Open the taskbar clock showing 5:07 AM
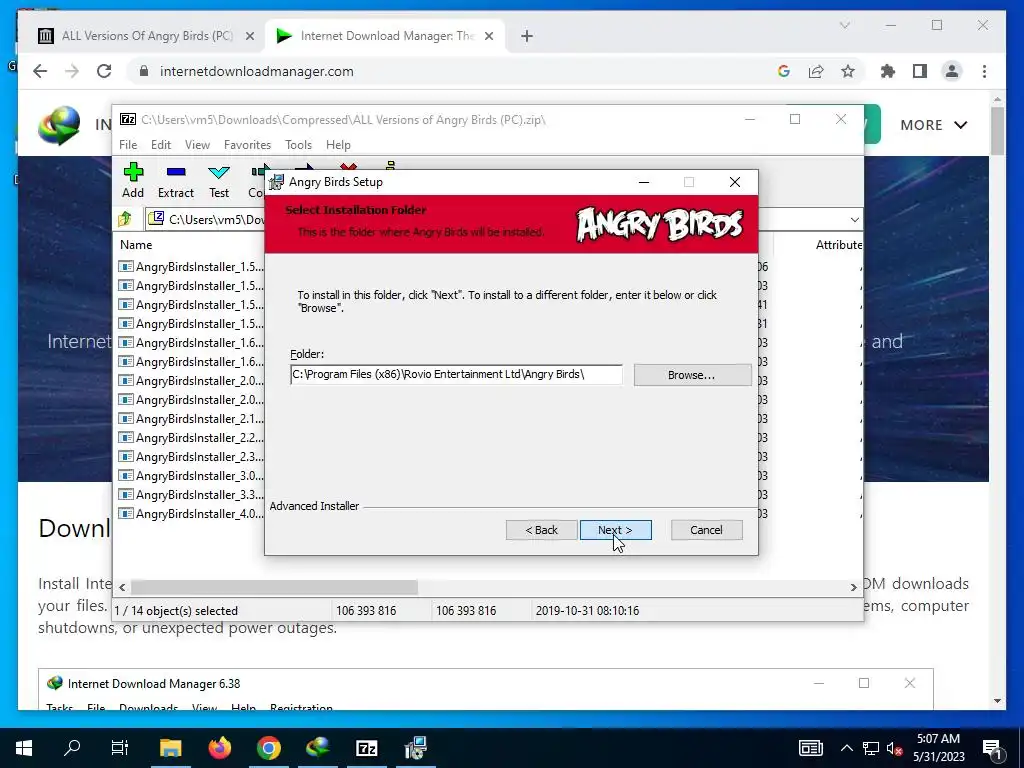Viewport: 1024px width, 768px height. tap(938, 748)
